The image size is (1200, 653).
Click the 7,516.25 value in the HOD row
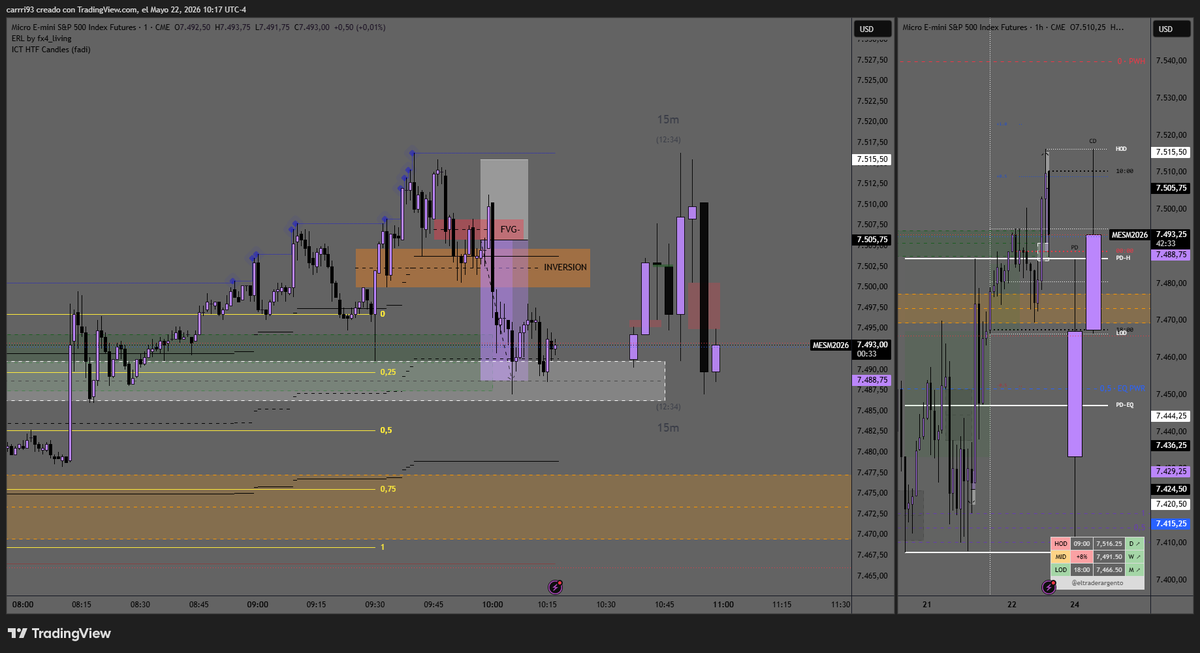click(1108, 543)
